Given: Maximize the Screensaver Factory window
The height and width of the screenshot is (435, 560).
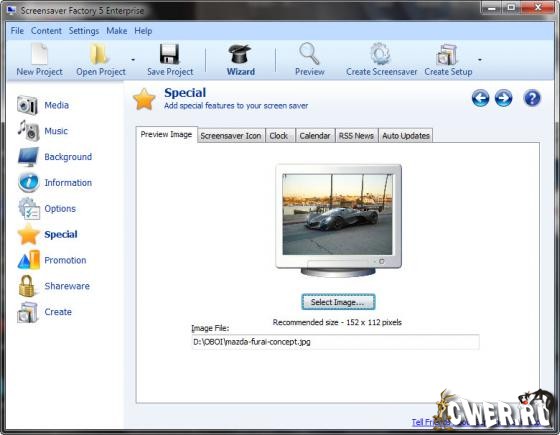Looking at the screenshot, I should pos(511,8).
